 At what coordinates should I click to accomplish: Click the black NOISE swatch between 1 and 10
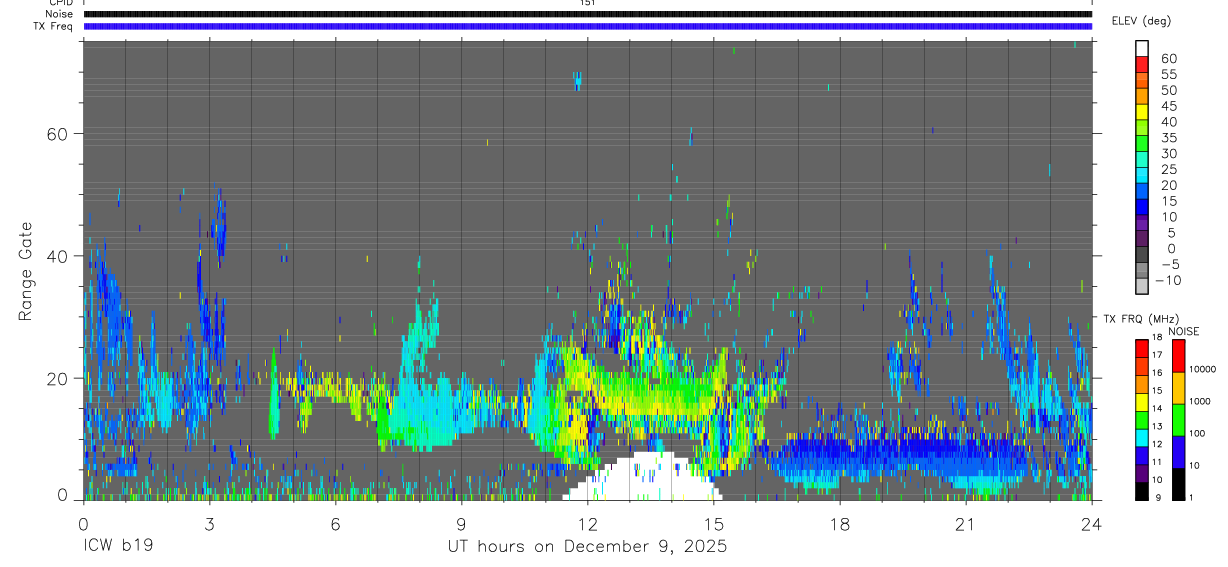[x=1178, y=482]
